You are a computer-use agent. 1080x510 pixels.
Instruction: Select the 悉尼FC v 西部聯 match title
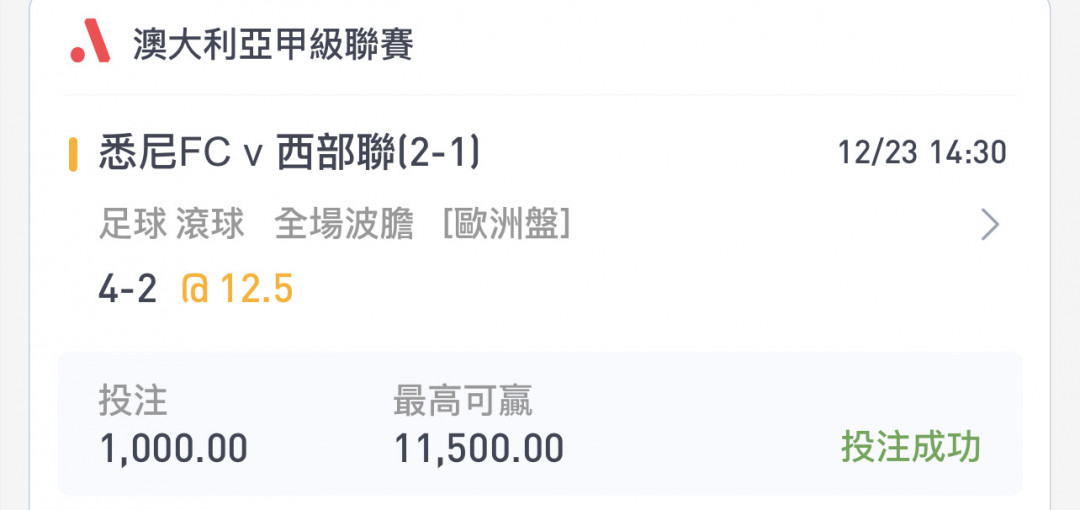pyautogui.click(x=289, y=154)
